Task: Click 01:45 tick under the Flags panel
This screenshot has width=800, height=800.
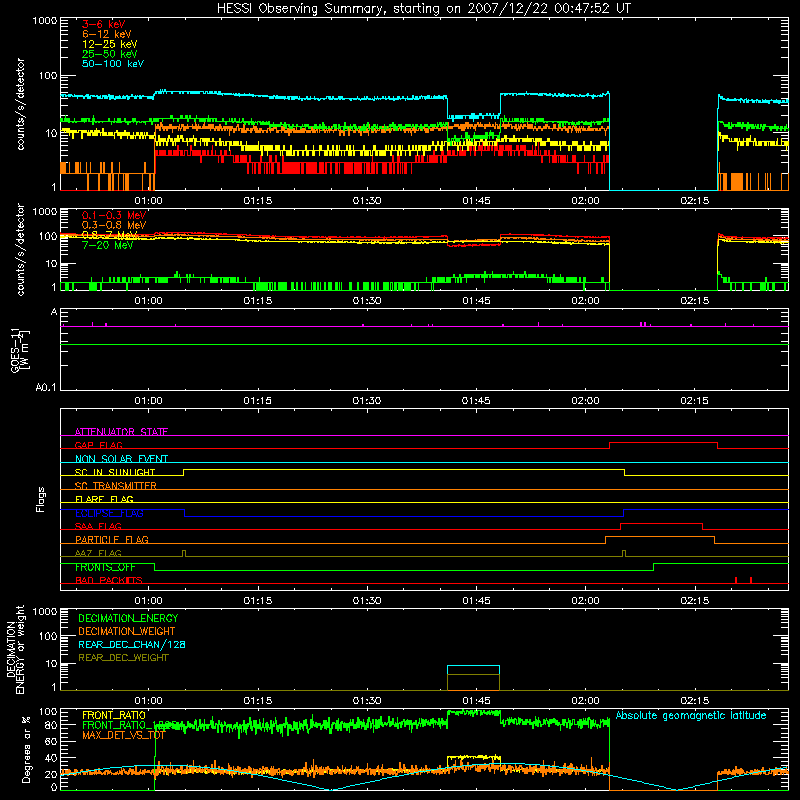Action: 476,601
